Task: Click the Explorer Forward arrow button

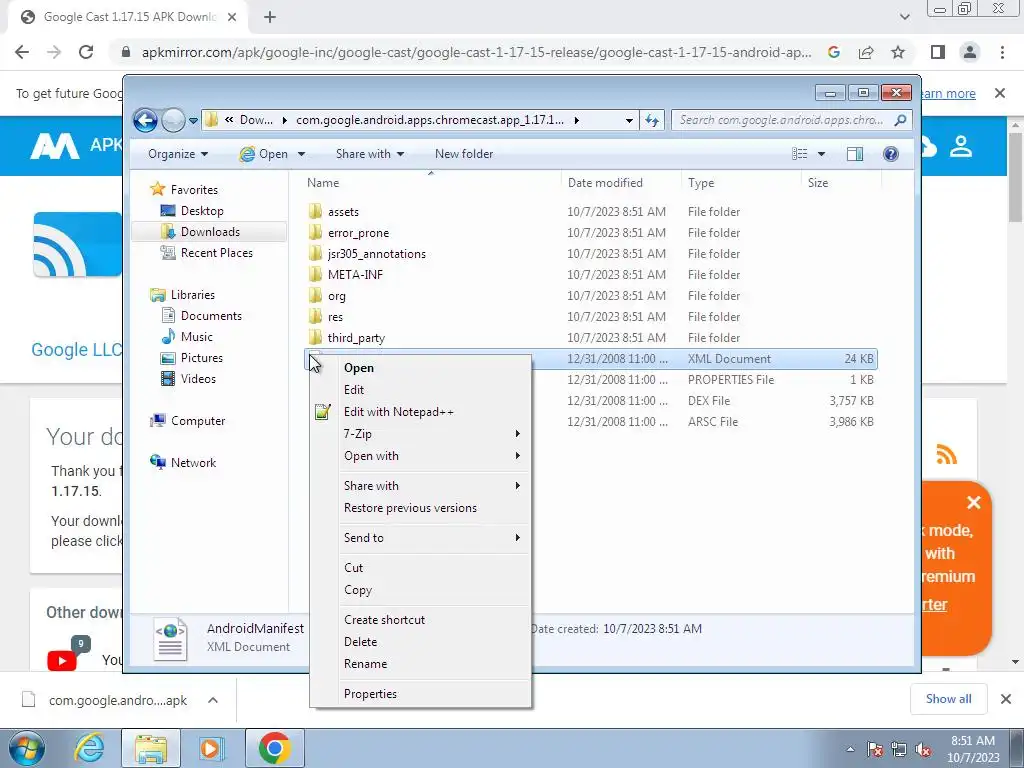Action: point(173,120)
